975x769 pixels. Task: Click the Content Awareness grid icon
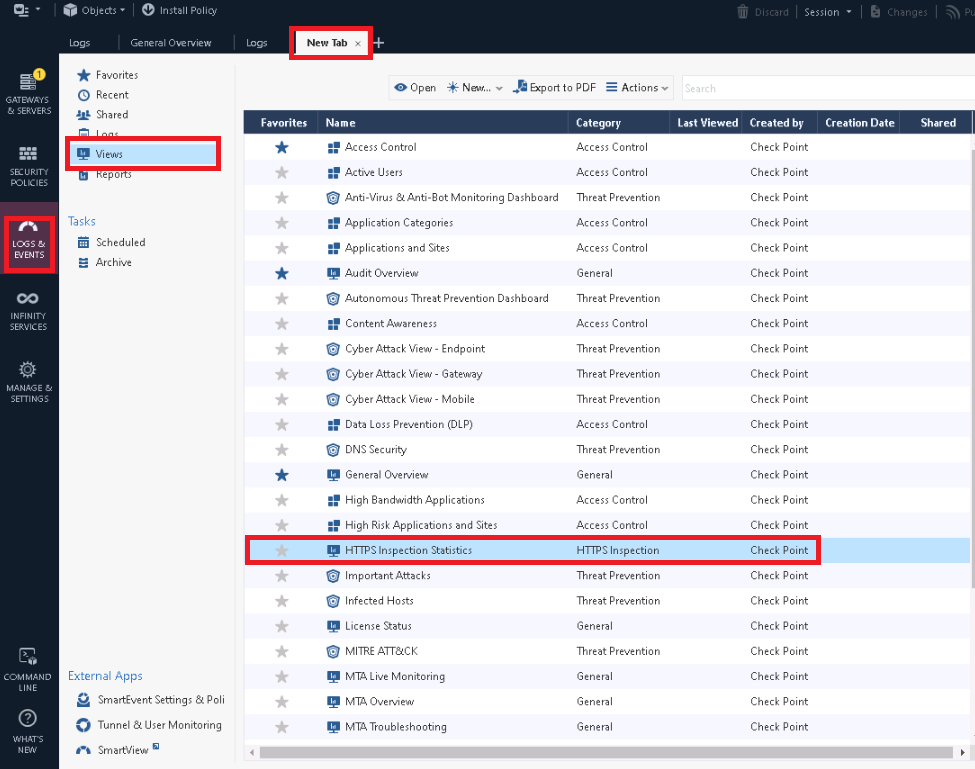[x=333, y=324]
